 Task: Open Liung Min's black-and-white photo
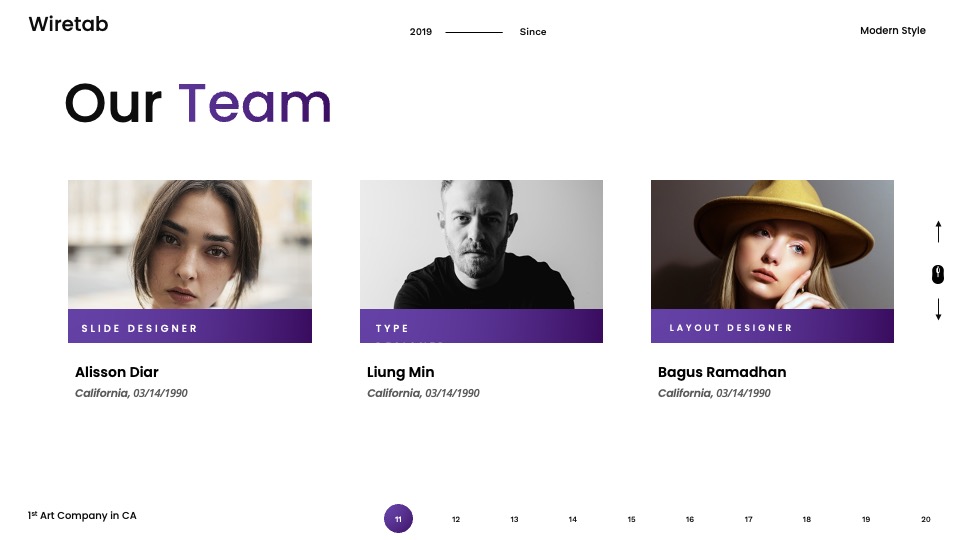481,244
